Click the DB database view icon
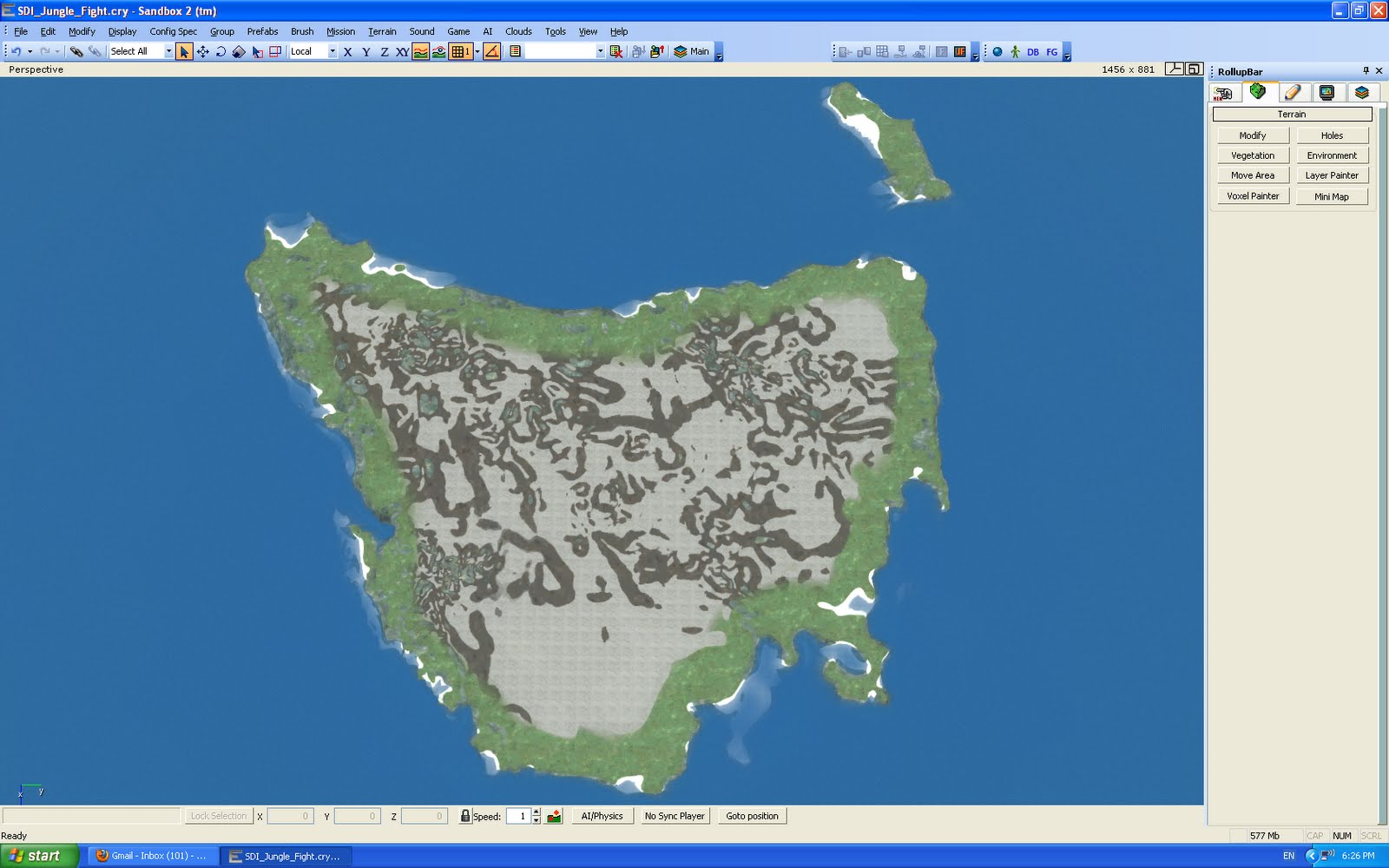1389x868 pixels. [1033, 52]
